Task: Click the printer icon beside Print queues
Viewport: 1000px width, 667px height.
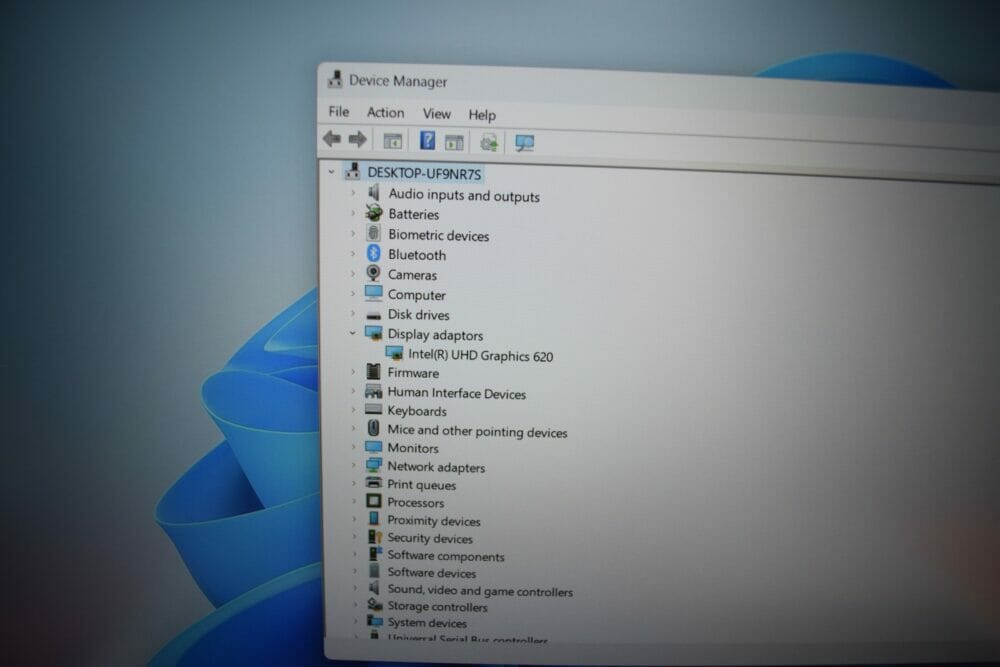Action: [x=374, y=483]
